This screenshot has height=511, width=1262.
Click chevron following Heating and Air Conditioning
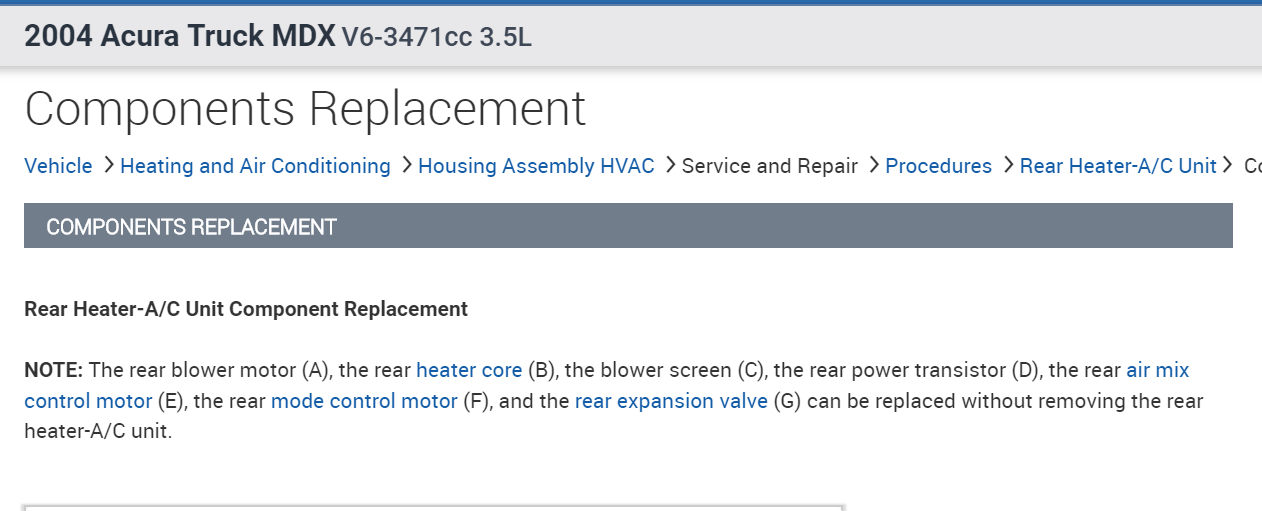tap(406, 165)
